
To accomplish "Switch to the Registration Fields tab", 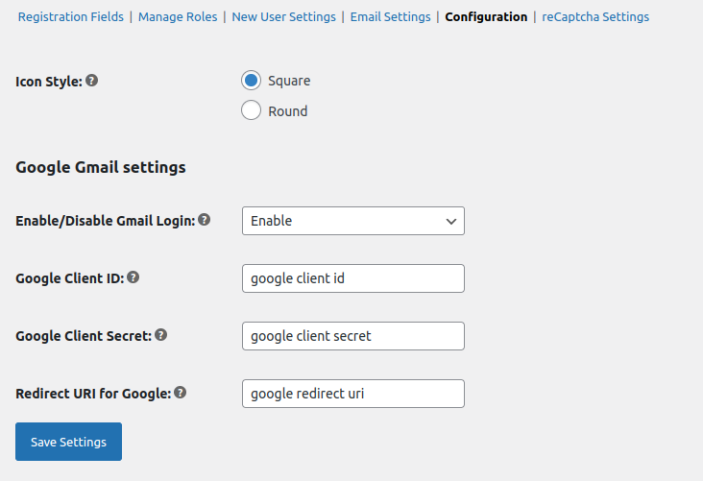I will [x=71, y=17].
